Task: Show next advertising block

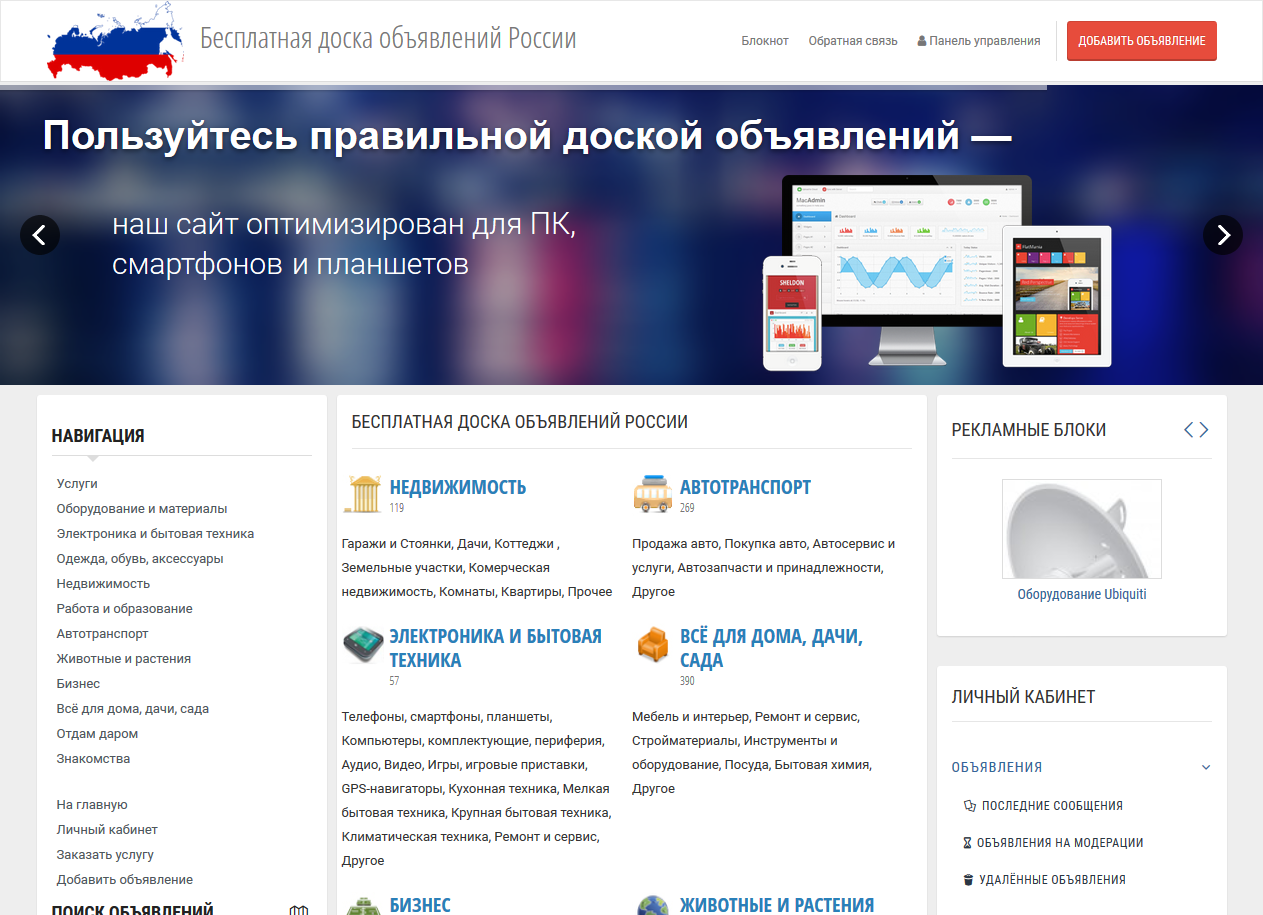Action: [1204, 430]
